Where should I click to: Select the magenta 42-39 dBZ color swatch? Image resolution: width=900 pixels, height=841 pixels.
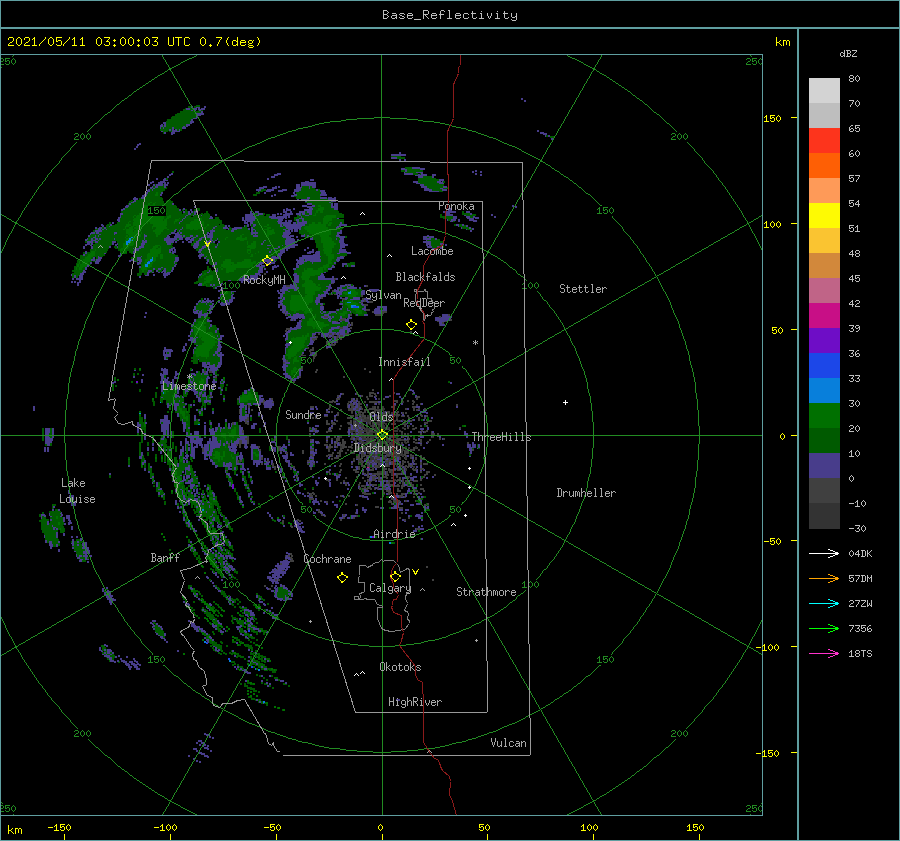(x=824, y=315)
